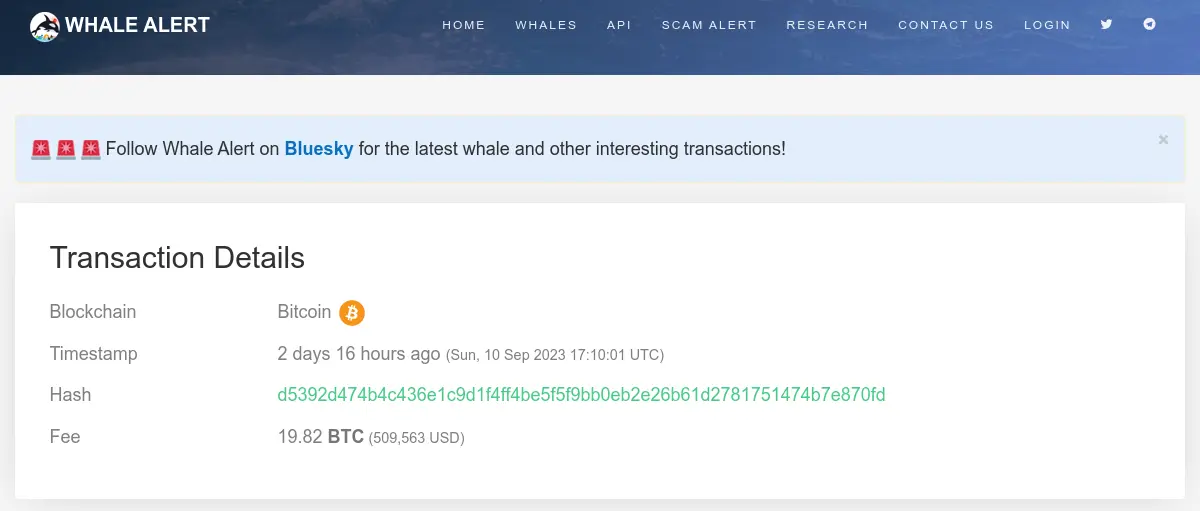Open the transaction hash link
The height and width of the screenshot is (511, 1200).
pos(581,395)
